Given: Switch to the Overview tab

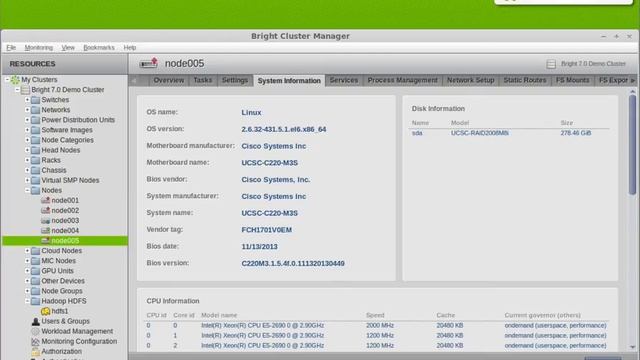Looking at the screenshot, I should click(169, 80).
